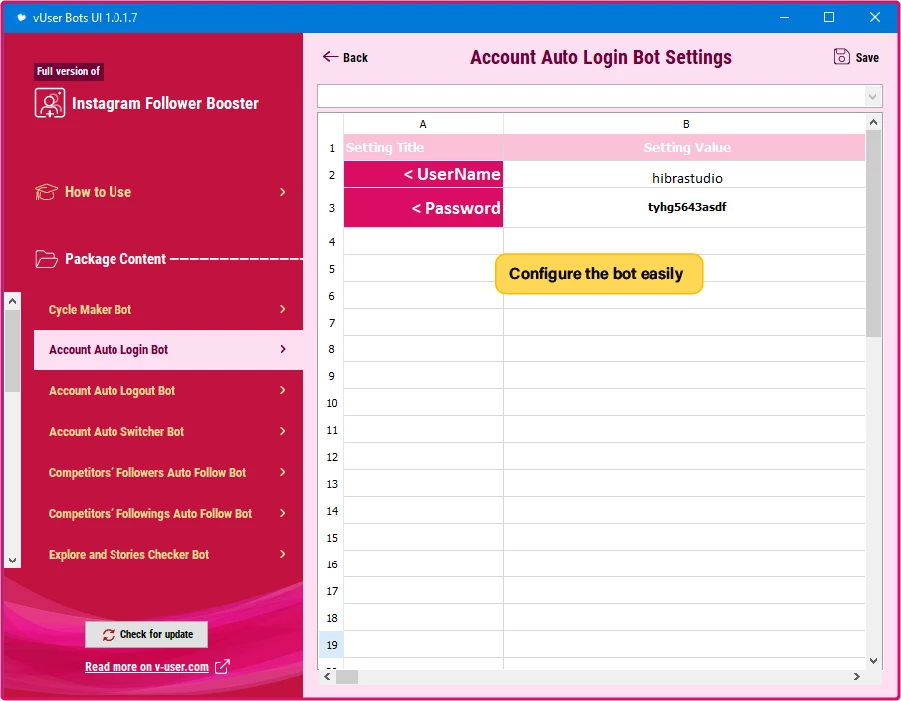
Task: Click the vUser app icon in title bar
Action: 21,17
